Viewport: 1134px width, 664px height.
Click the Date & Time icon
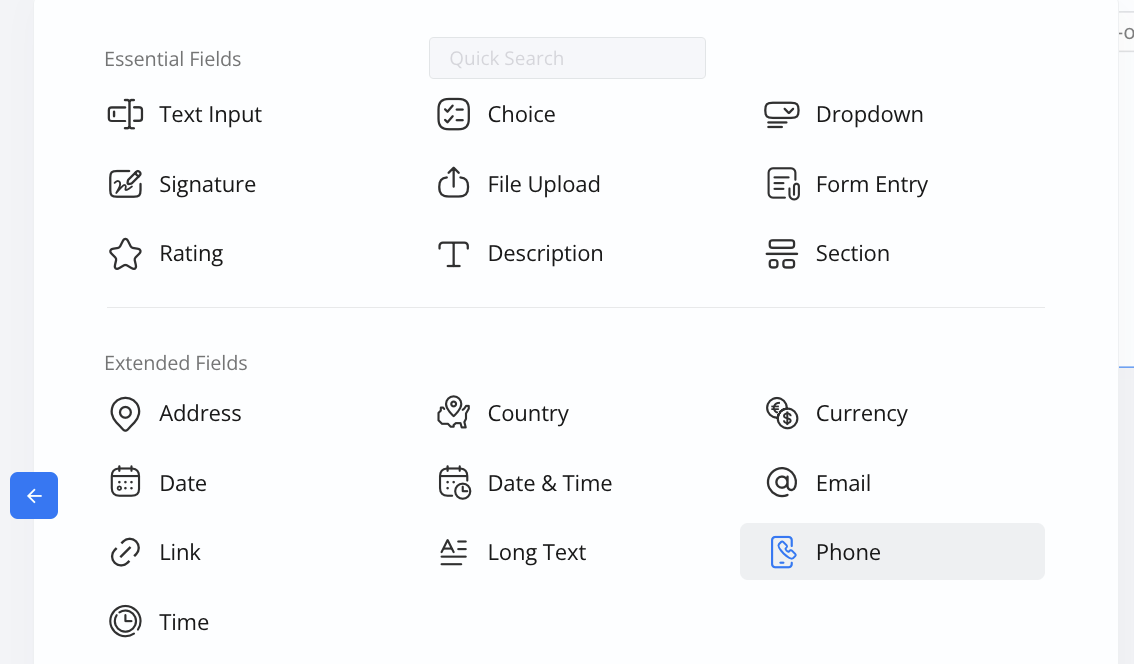tap(453, 483)
